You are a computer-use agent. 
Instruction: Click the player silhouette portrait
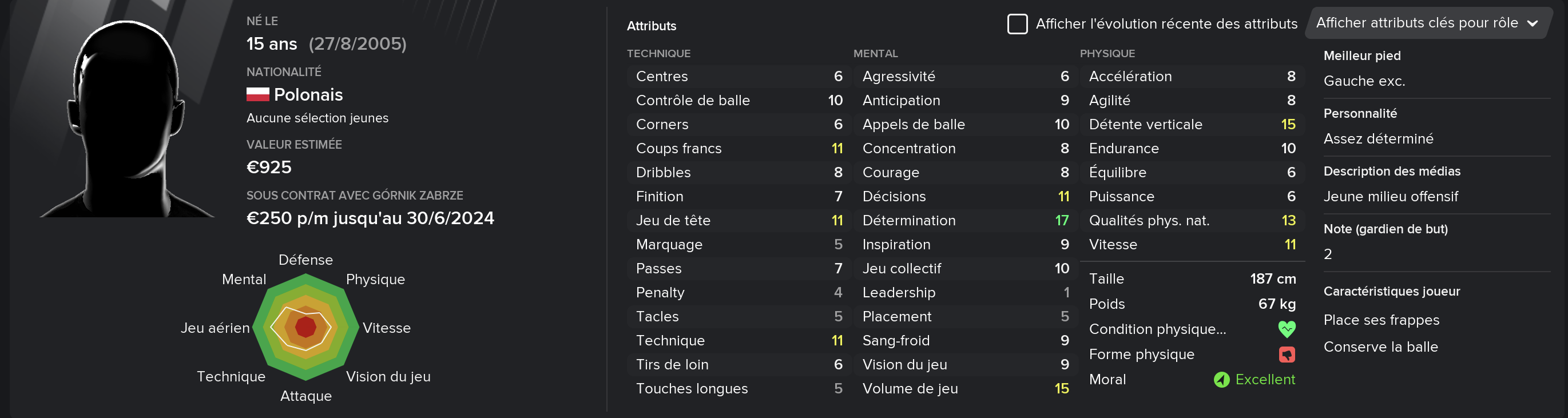126,118
